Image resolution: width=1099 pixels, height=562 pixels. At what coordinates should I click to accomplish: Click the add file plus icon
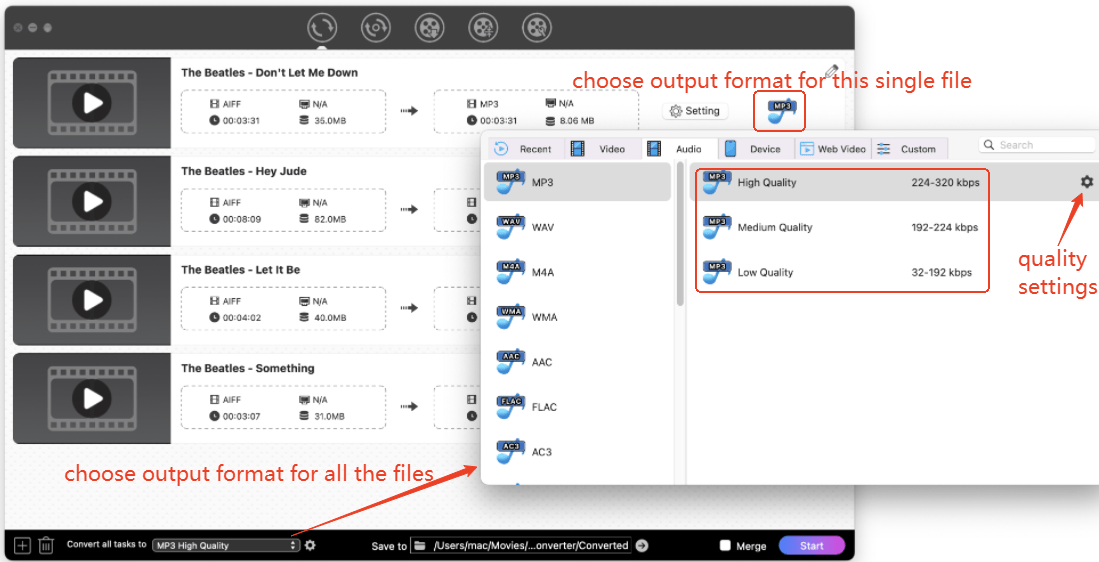pyautogui.click(x=22, y=545)
